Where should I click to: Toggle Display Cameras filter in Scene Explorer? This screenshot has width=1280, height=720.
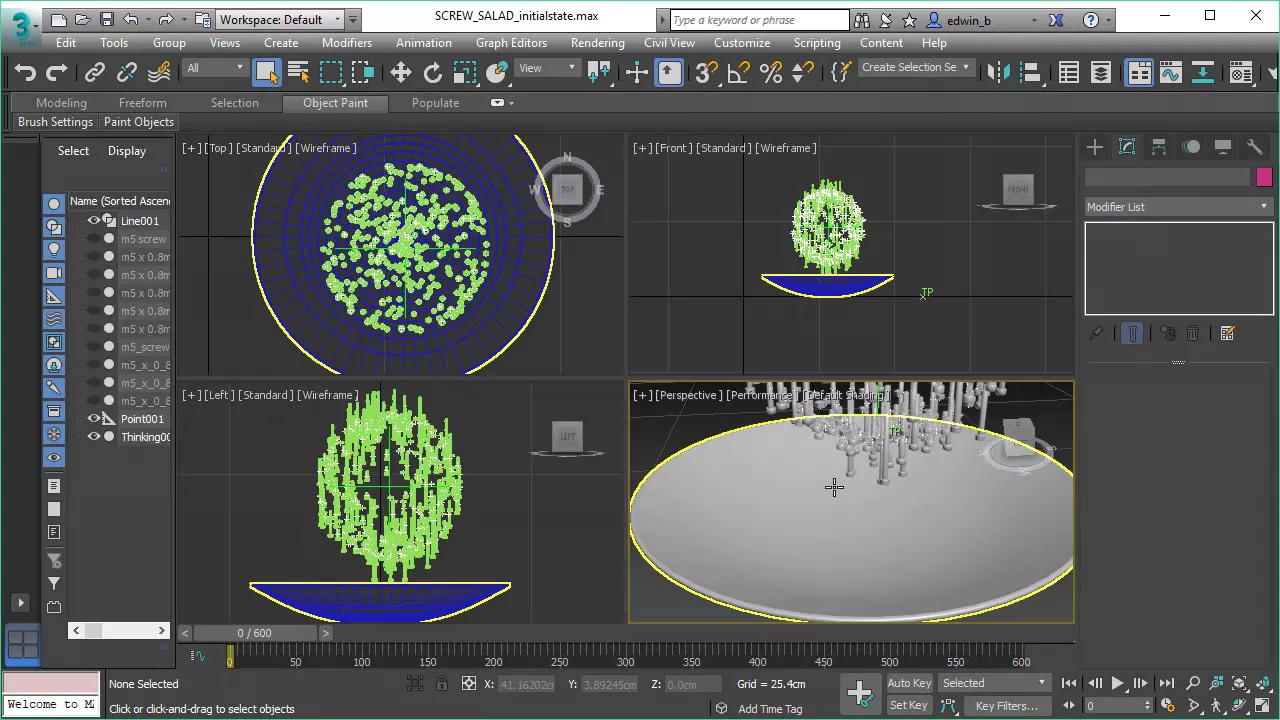pyautogui.click(x=54, y=272)
